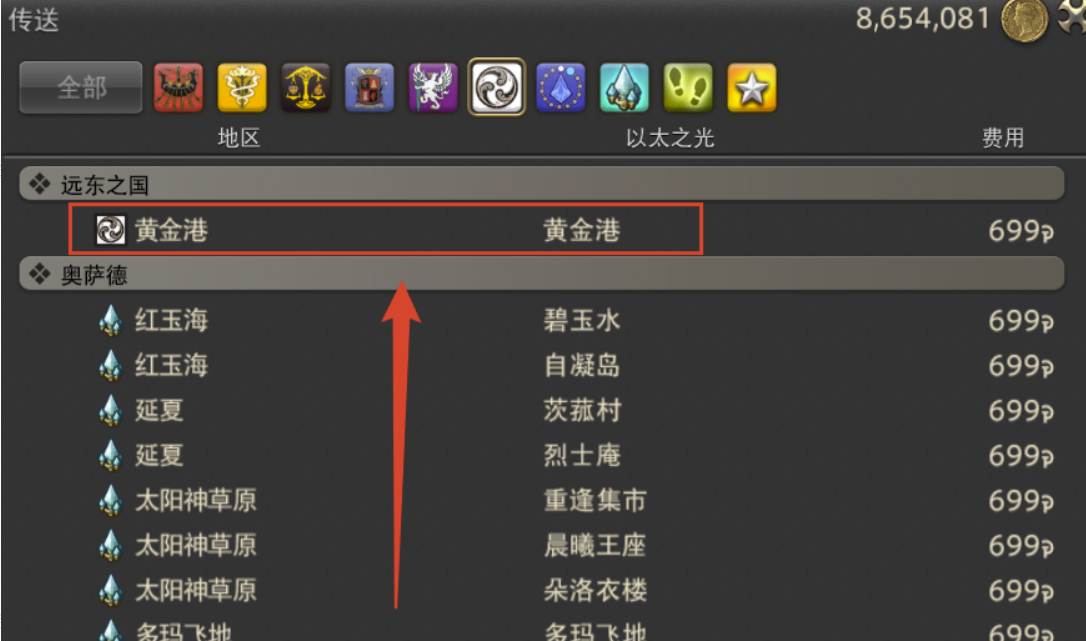The image size is (1086, 641).
Task: Select the blue crystal ring filter icon
Action: click(560, 87)
